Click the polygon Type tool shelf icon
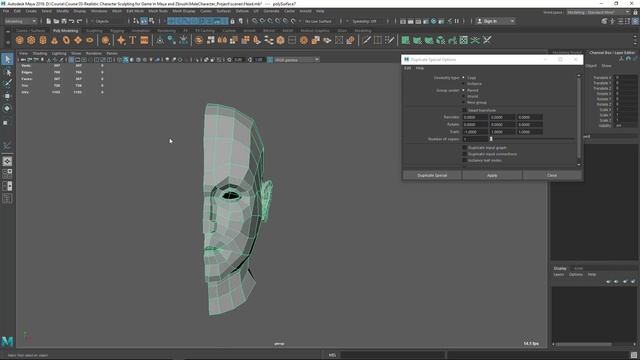Screen dimensions: 640x360 coord(132,40)
